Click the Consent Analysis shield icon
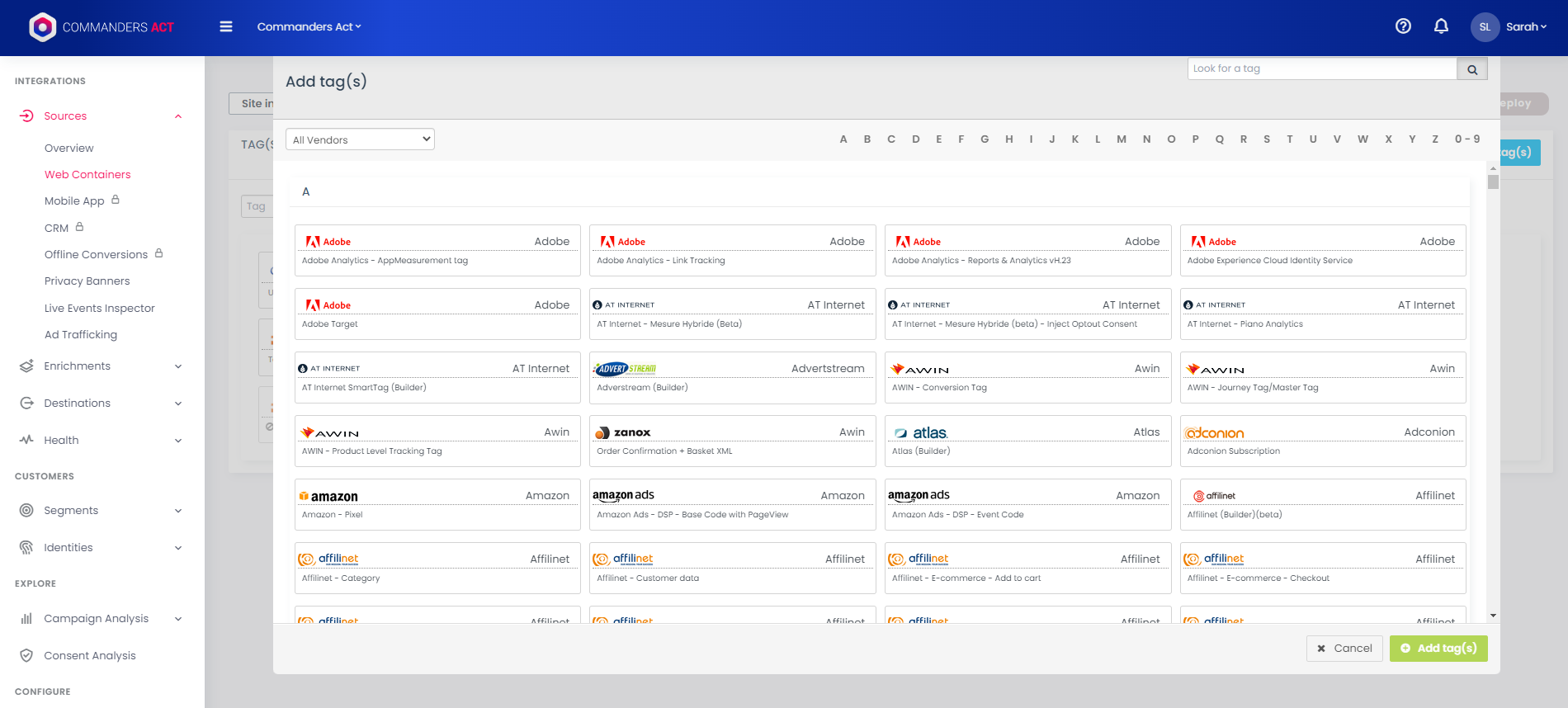The image size is (1568, 708). (26, 655)
